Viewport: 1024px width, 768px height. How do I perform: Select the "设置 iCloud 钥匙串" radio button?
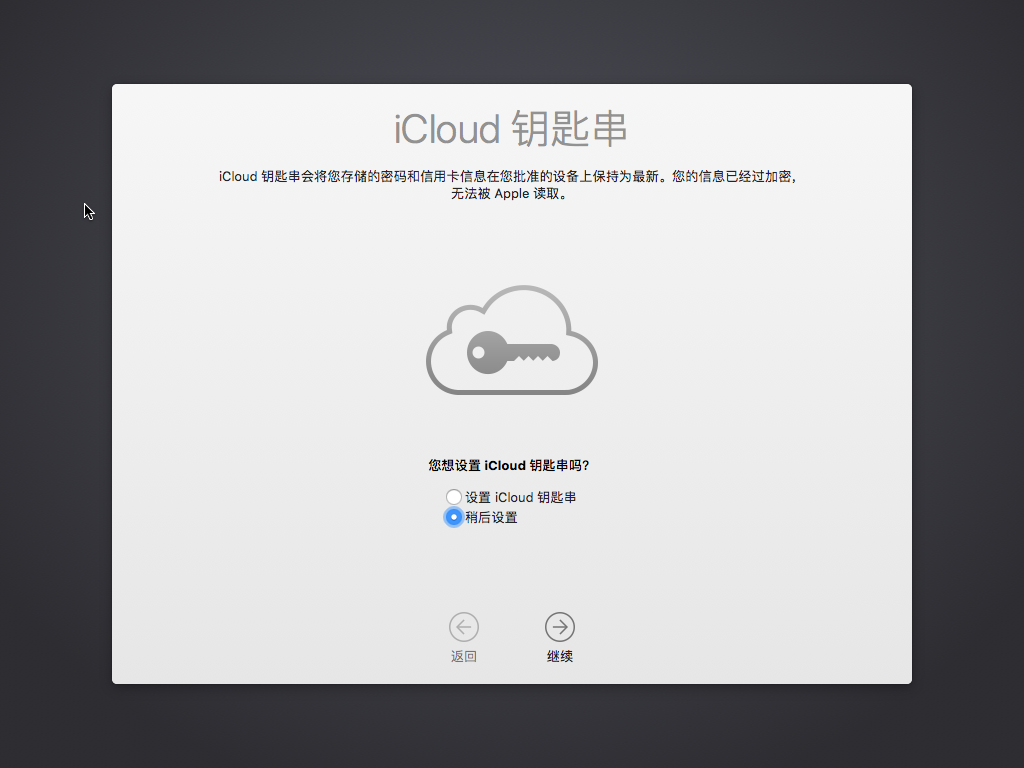tap(454, 497)
